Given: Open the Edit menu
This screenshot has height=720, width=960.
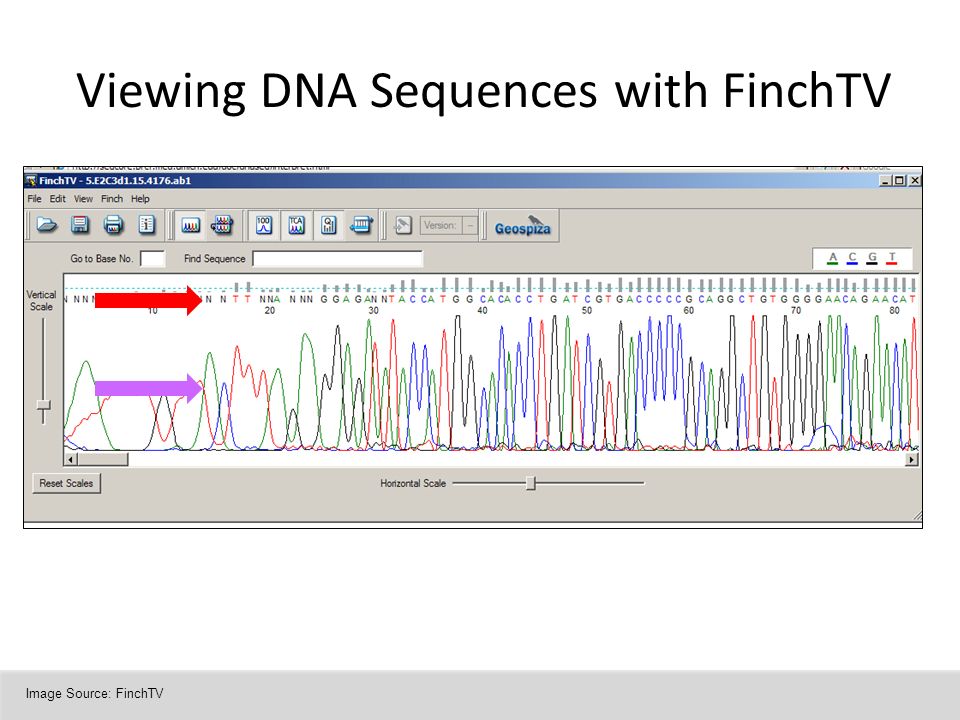Looking at the screenshot, I should (x=58, y=199).
